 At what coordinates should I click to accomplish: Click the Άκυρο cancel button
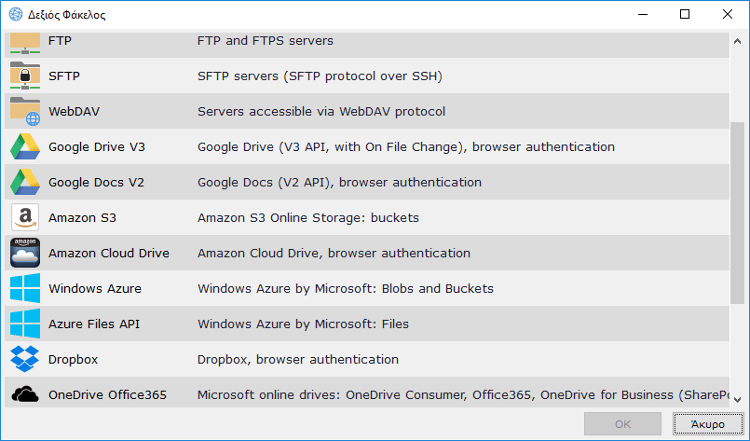pyautogui.click(x=708, y=424)
